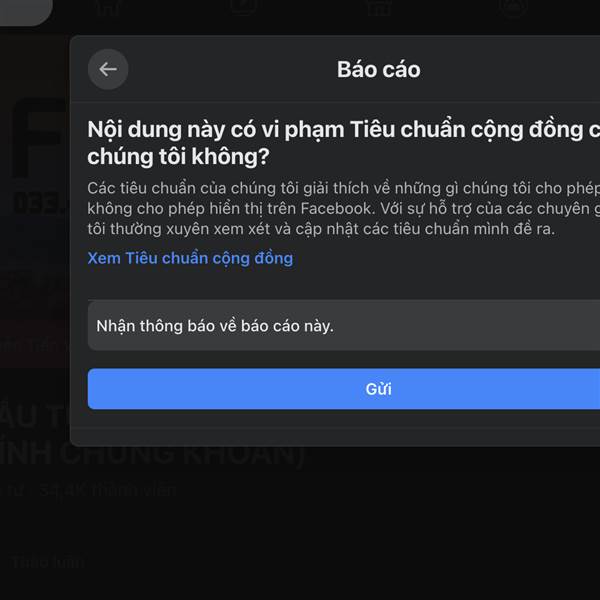The width and height of the screenshot is (600, 600).
Task: Click the dimmed group cover photo on the left
Action: (x=34, y=199)
